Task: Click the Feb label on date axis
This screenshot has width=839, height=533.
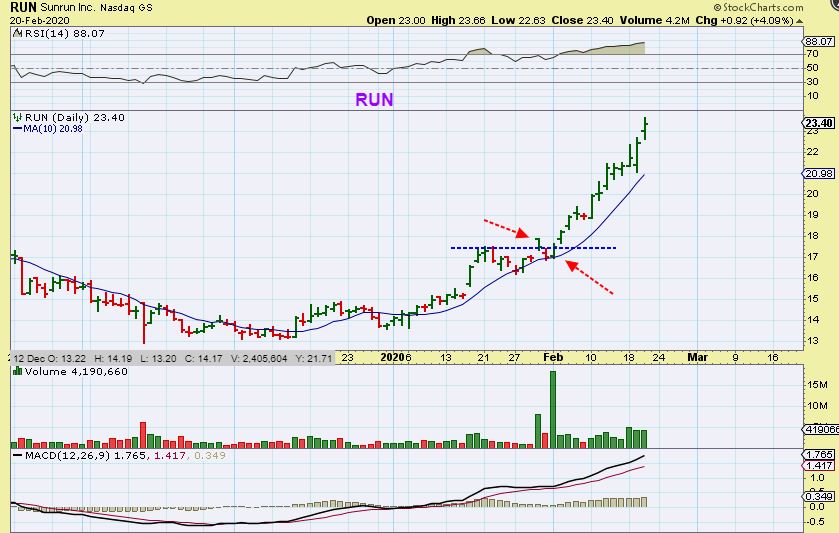Action: [x=553, y=357]
